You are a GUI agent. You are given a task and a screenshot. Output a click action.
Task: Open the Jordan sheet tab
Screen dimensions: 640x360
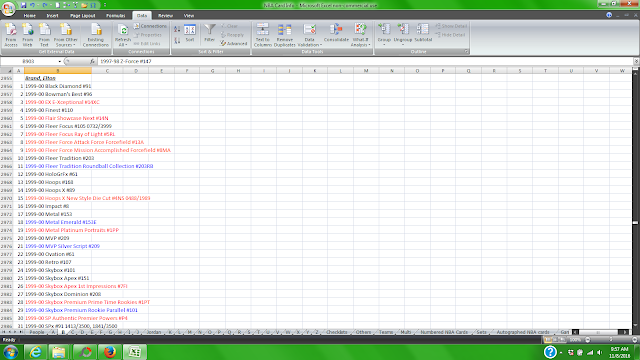pos(153,332)
